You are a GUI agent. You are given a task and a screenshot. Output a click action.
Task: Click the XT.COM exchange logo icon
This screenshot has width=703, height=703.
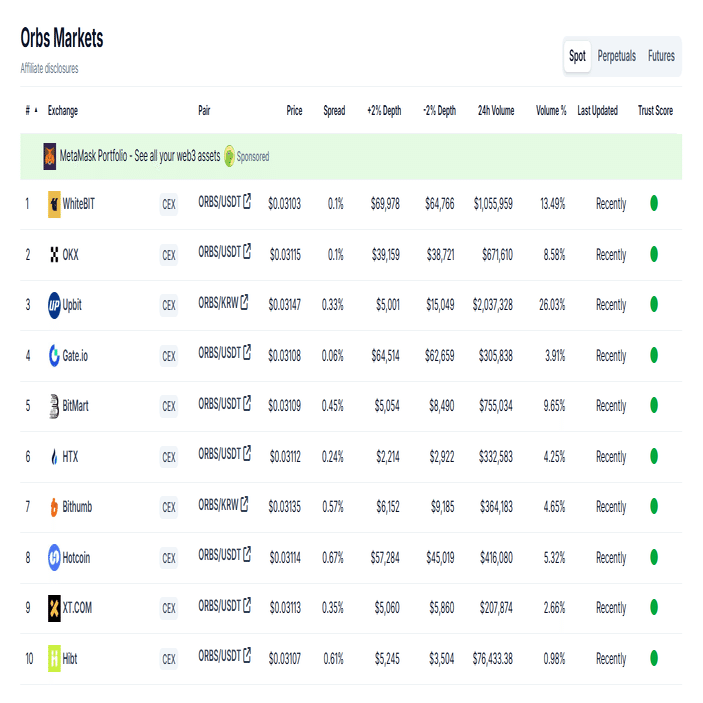(54, 608)
